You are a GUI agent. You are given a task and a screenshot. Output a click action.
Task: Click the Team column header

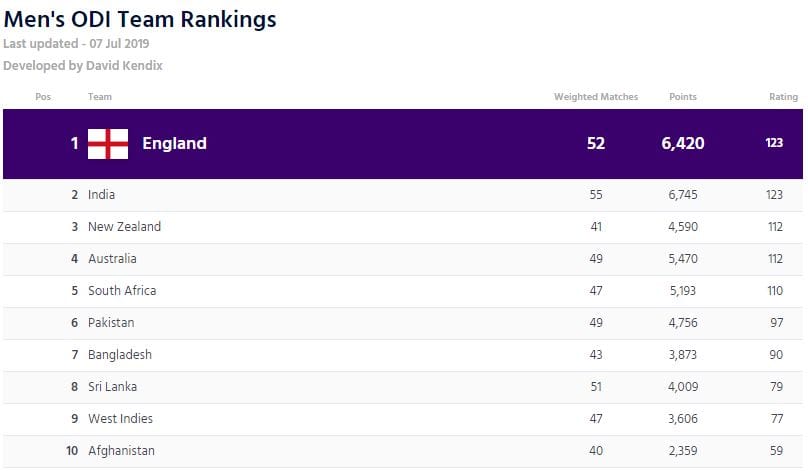[x=100, y=97]
